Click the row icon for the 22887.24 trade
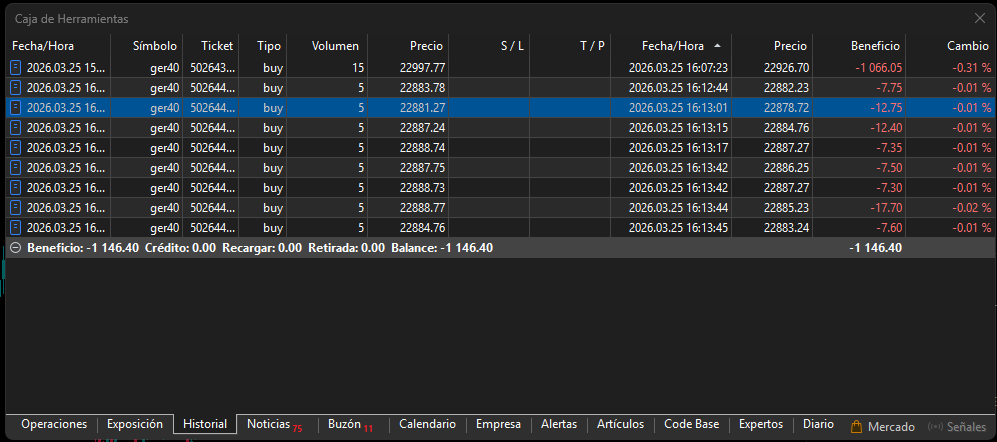997x442 pixels. pos(16,127)
